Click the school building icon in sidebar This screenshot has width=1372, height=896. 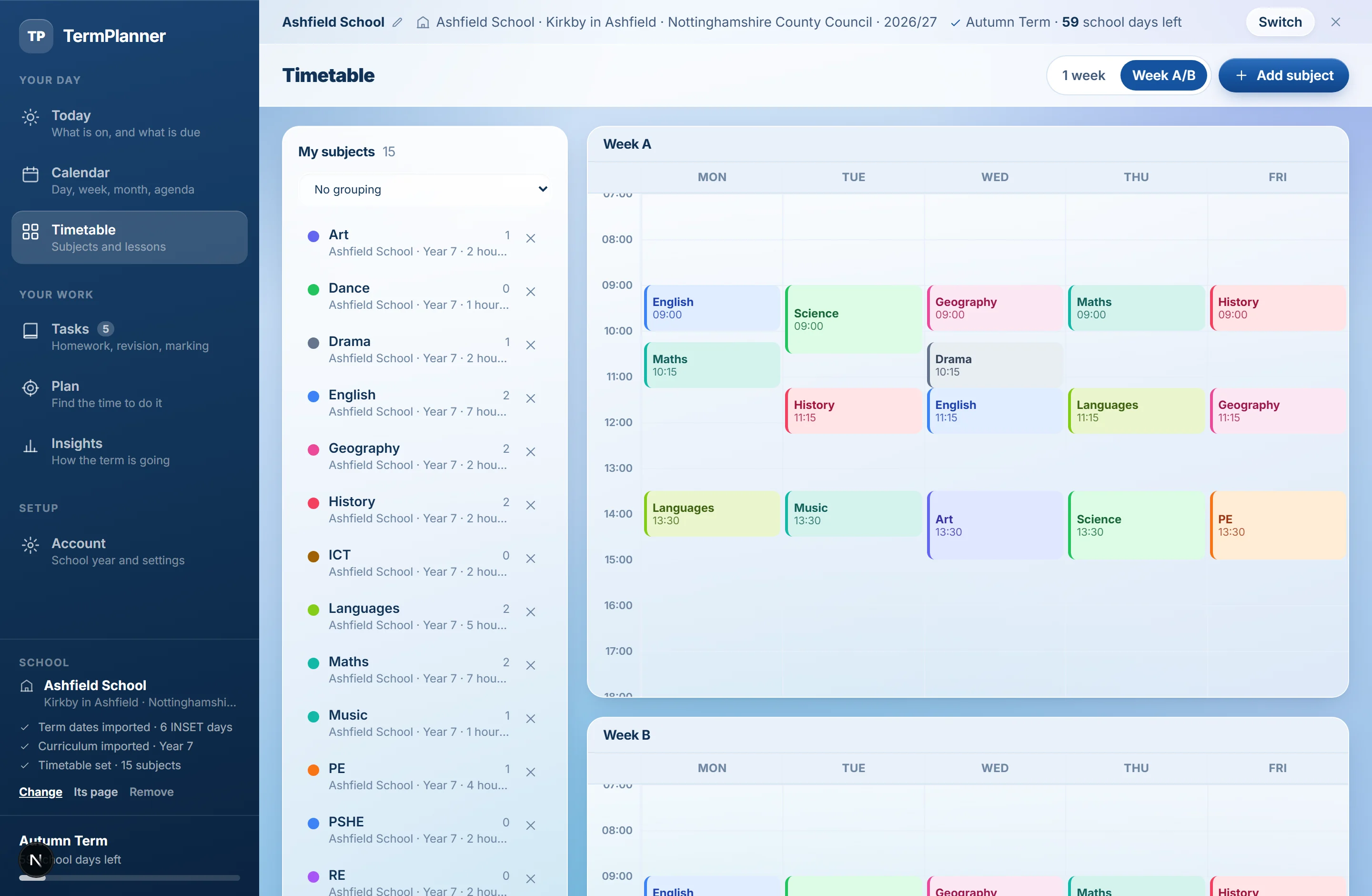[27, 685]
